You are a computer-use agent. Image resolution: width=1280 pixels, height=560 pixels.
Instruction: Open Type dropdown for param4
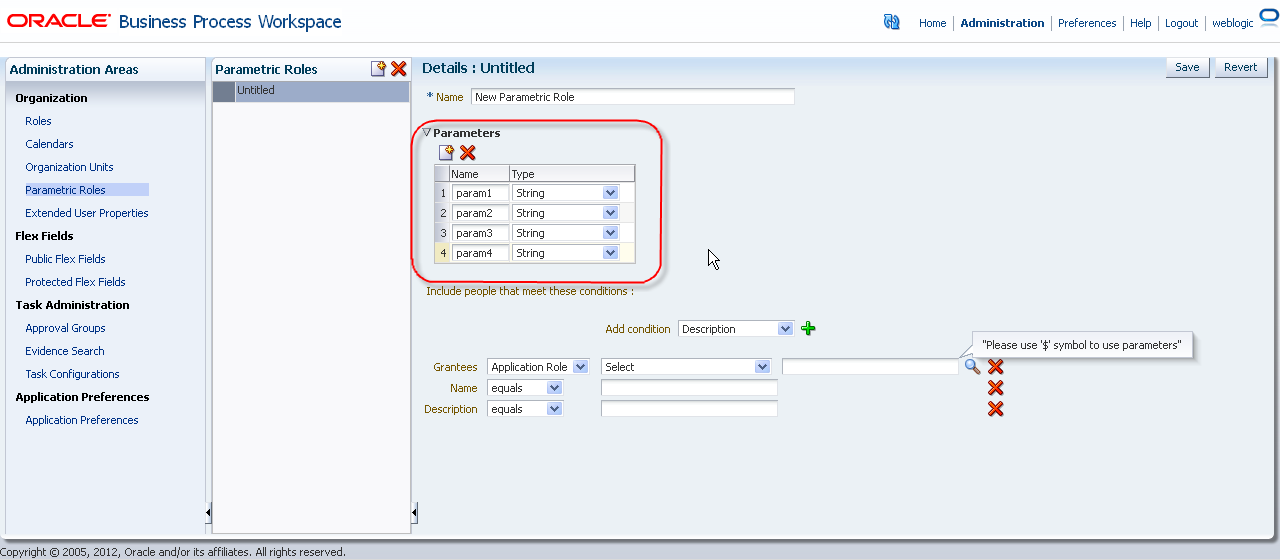click(x=611, y=253)
